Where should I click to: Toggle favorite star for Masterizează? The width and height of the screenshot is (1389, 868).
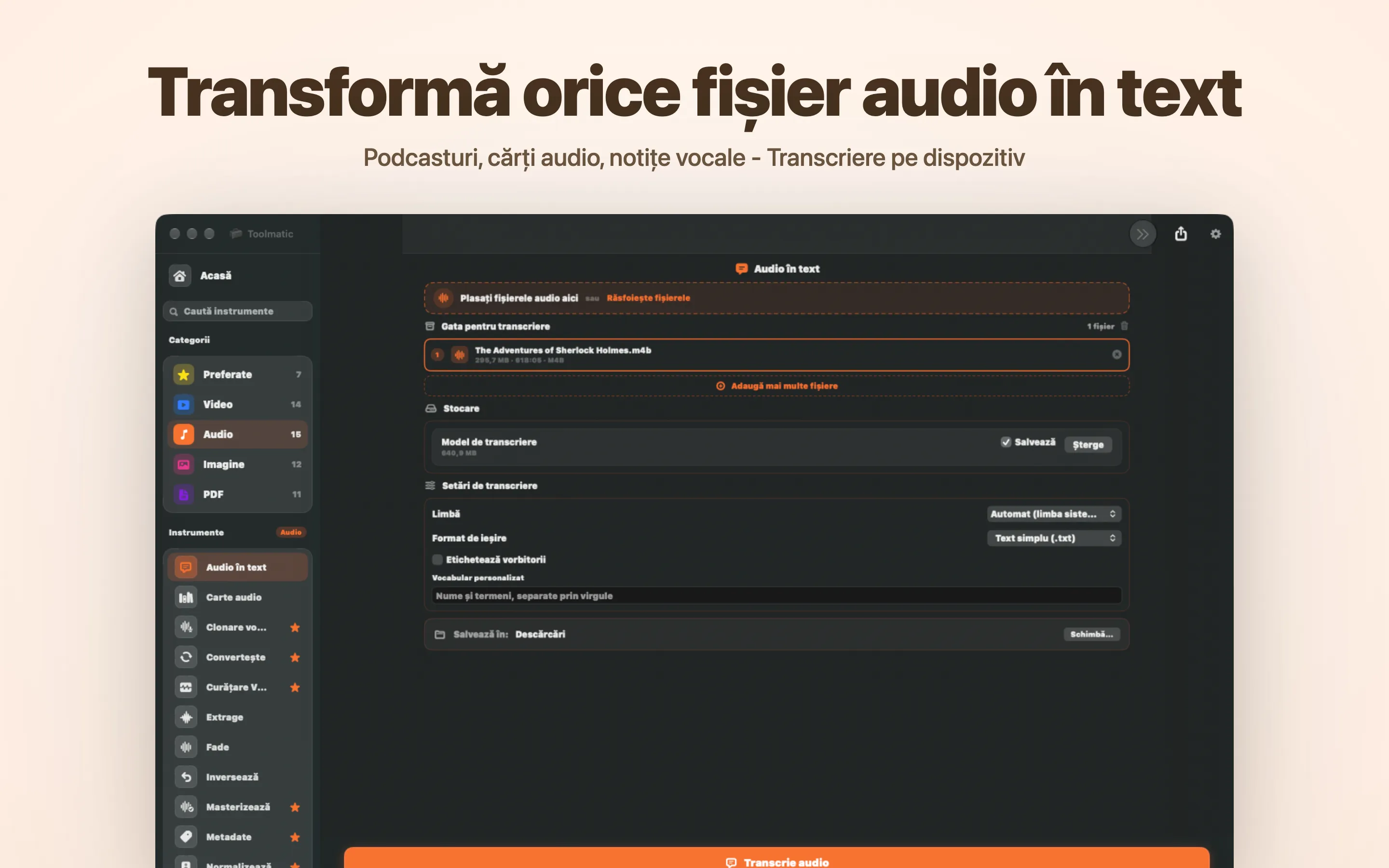[x=295, y=807]
